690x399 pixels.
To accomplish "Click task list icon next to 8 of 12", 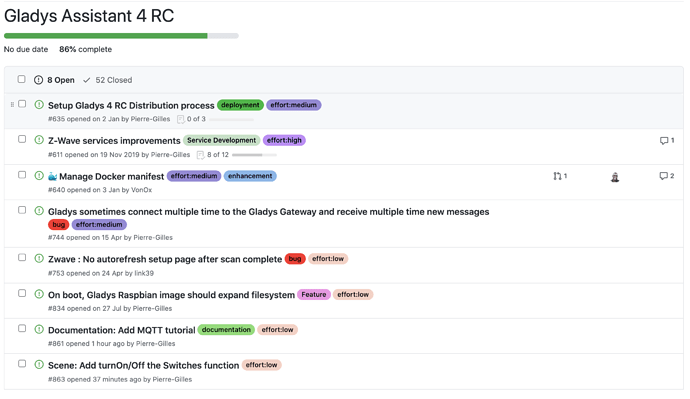I will pos(201,155).
